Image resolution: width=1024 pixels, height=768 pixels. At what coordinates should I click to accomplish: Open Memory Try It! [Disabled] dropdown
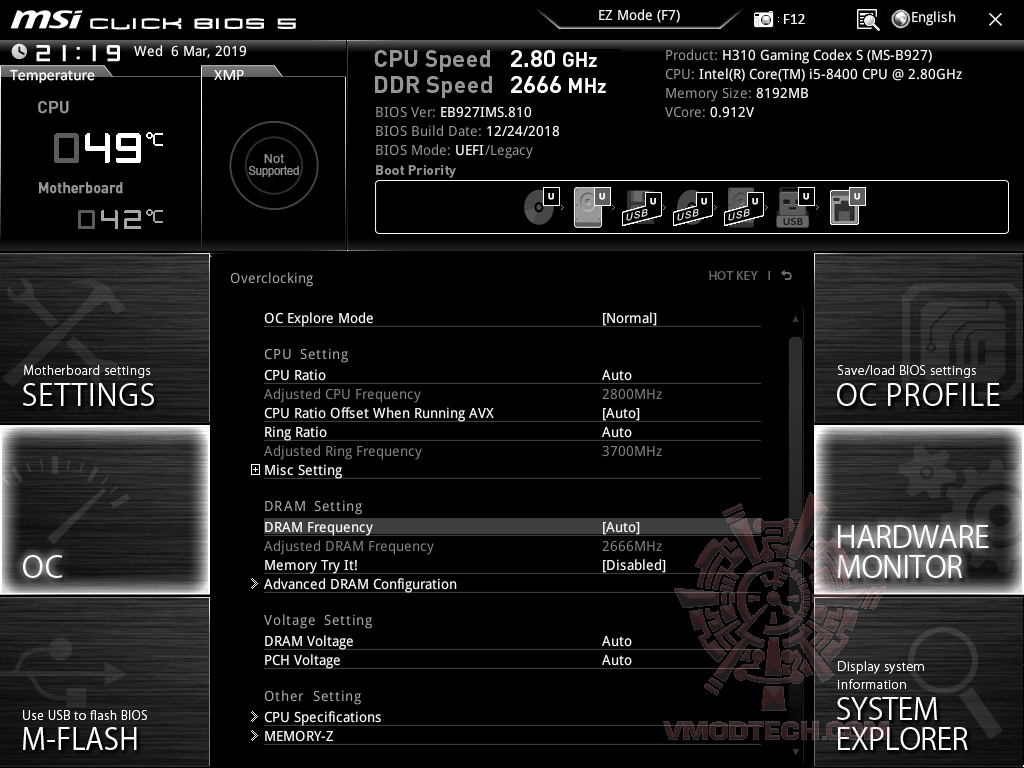pos(633,565)
